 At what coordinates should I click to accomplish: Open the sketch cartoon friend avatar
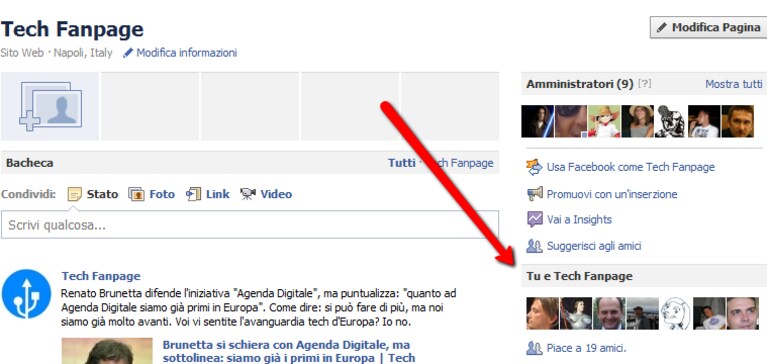point(676,313)
